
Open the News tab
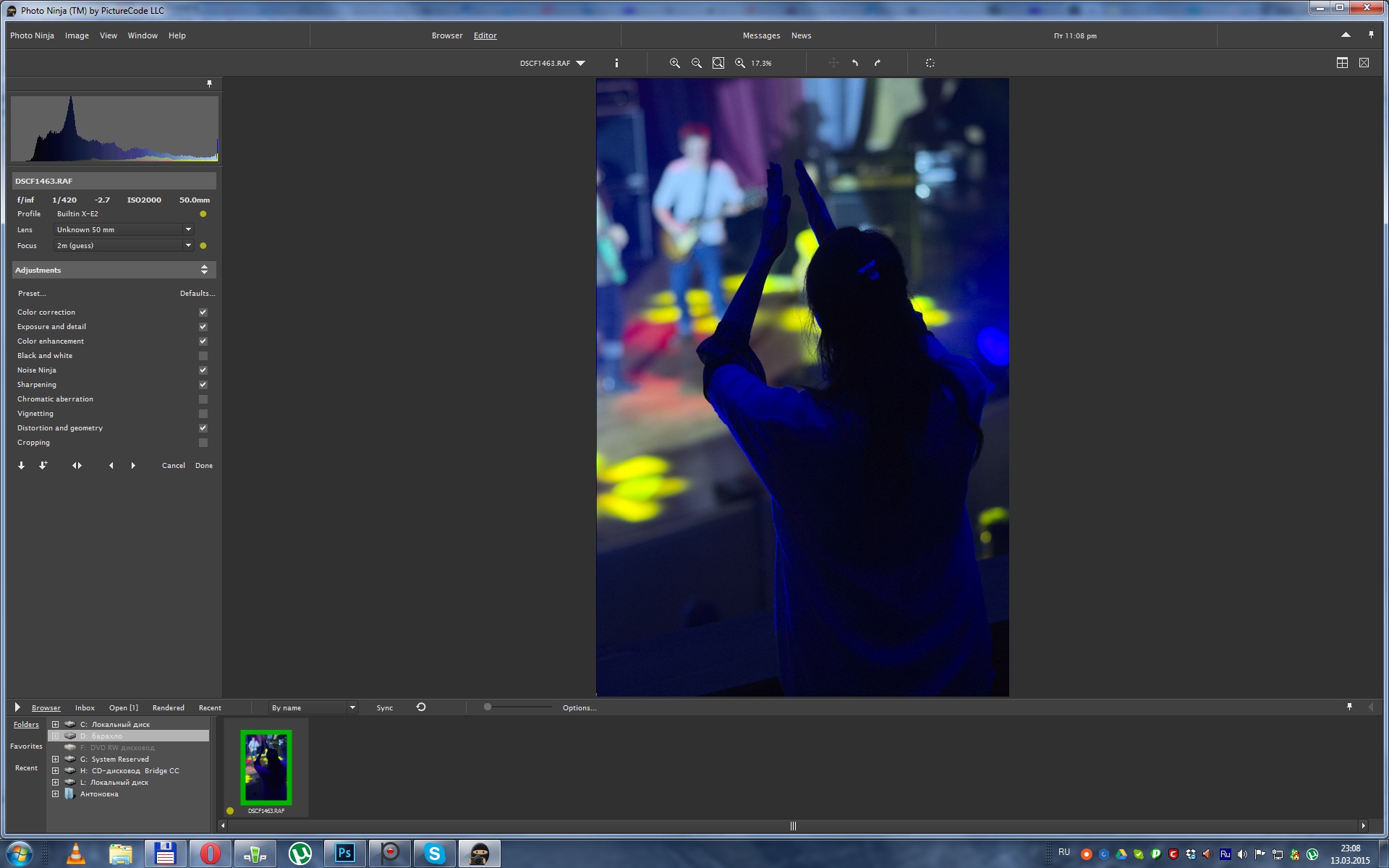(x=801, y=35)
